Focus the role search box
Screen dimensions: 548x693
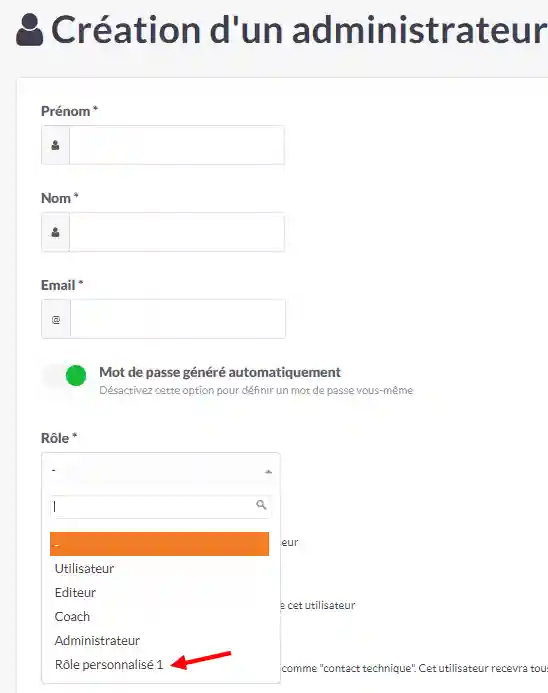pos(160,506)
